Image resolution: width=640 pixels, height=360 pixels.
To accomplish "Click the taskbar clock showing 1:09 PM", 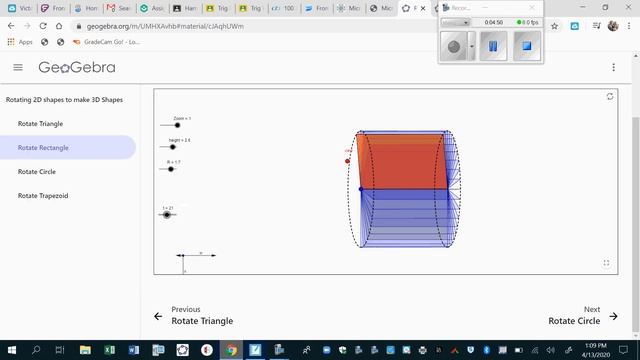I will [x=596, y=350].
